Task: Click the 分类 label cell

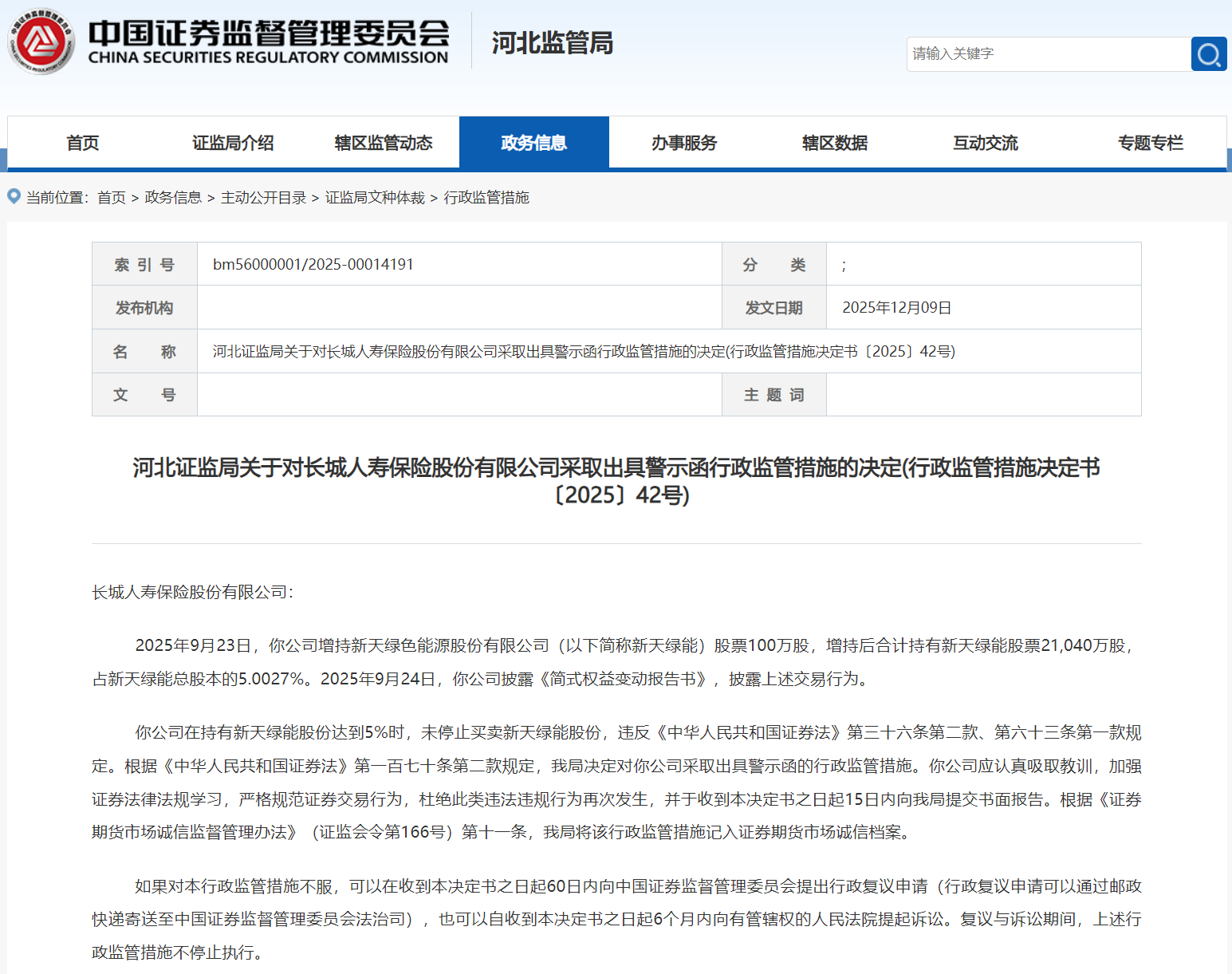Action: tap(773, 264)
